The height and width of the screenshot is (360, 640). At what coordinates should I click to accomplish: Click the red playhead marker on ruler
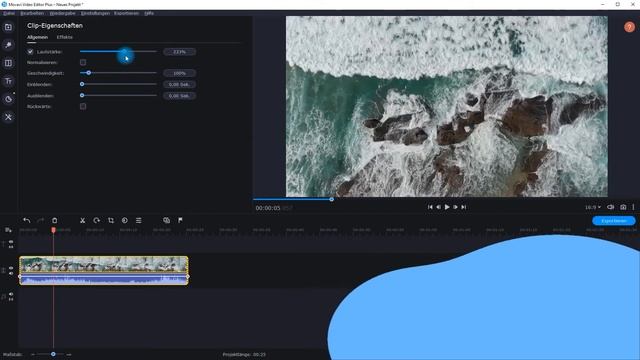[x=53, y=230]
